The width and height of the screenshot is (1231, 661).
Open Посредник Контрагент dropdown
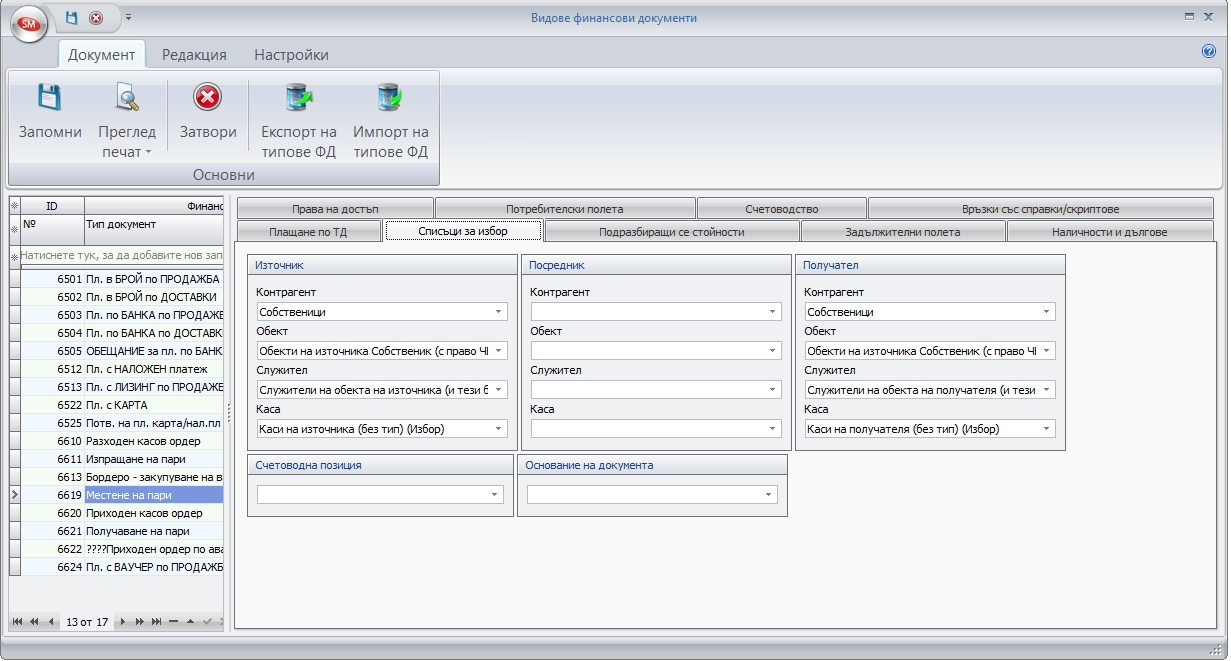(x=772, y=312)
